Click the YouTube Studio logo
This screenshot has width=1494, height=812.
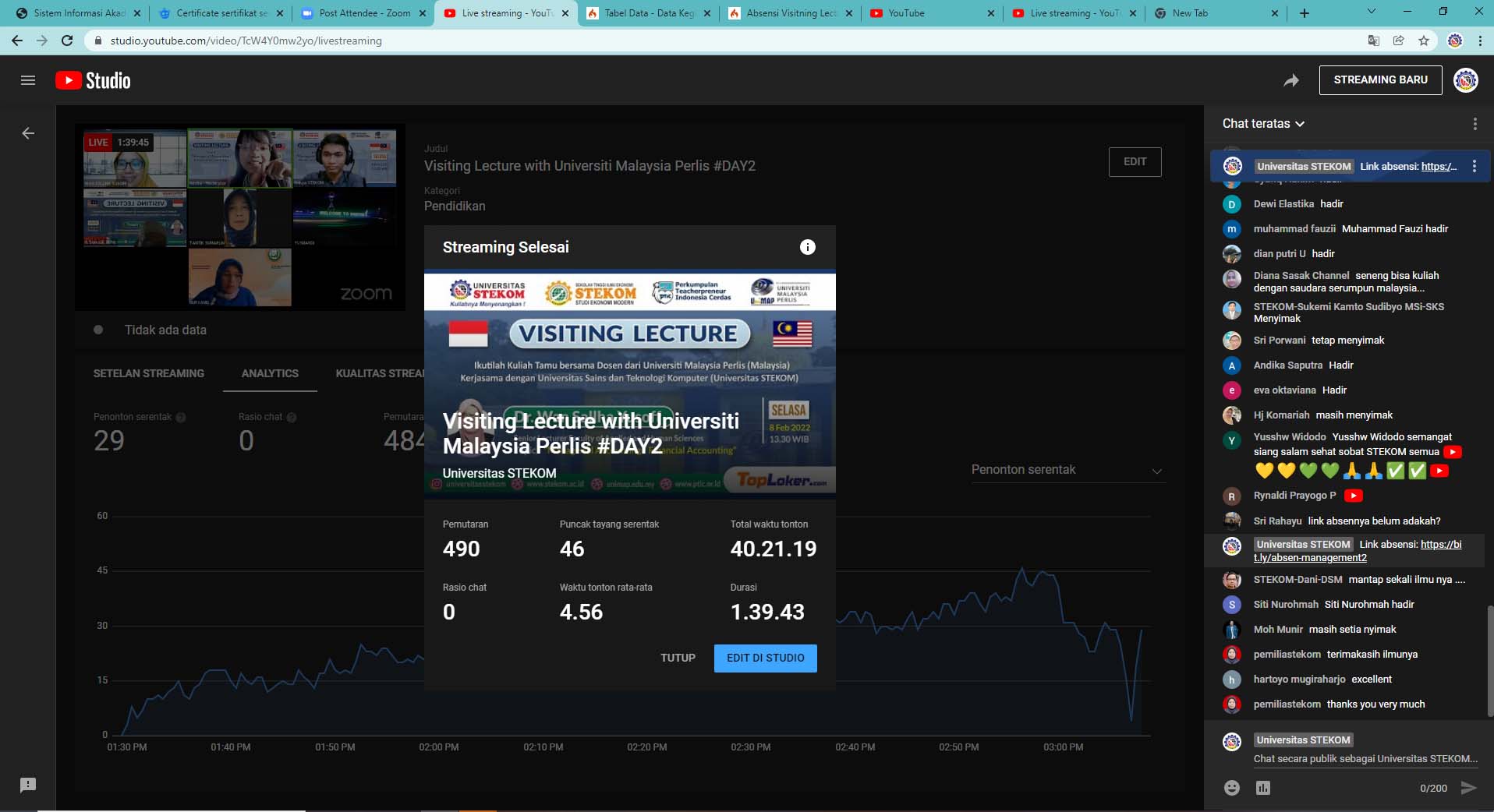tap(93, 80)
